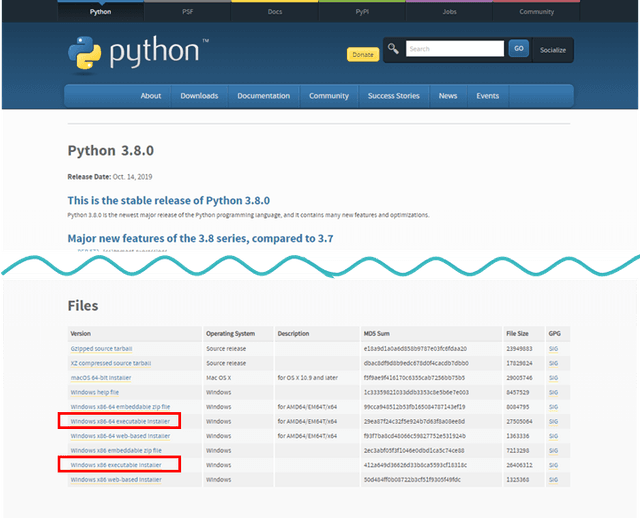Select the Files section heading
640x518 pixels.
83,306
